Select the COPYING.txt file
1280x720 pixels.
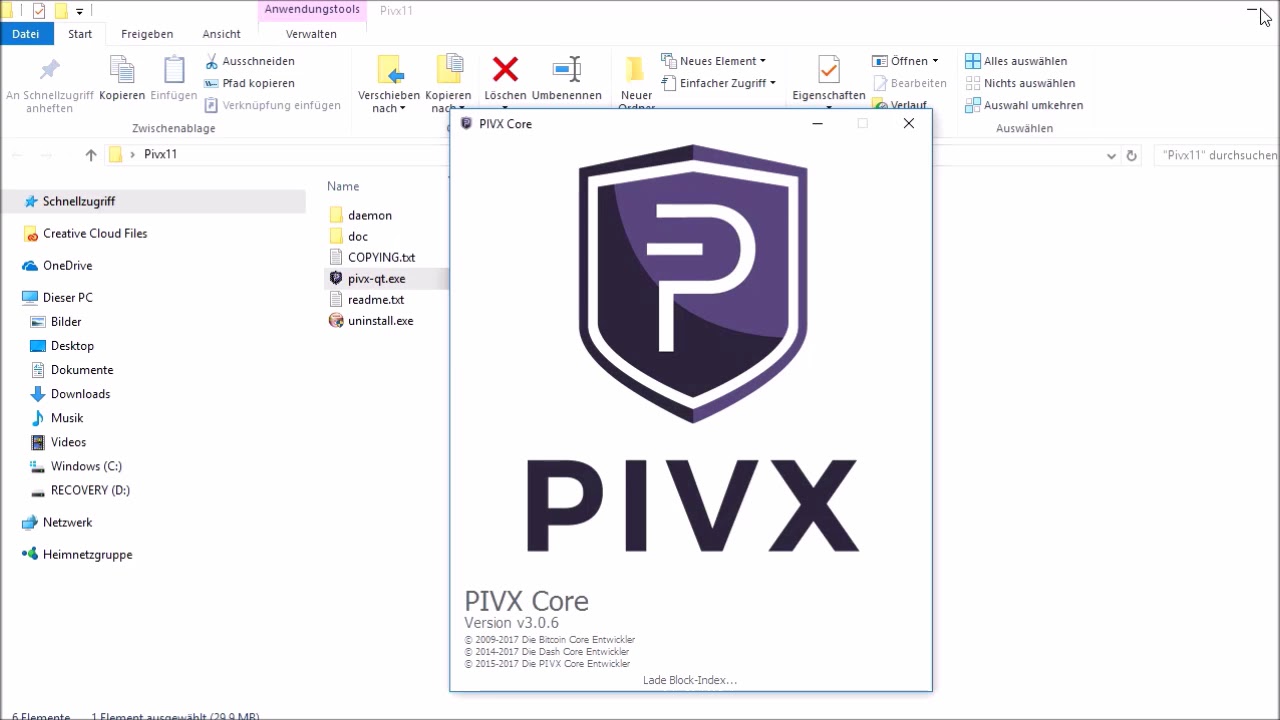pos(371,258)
